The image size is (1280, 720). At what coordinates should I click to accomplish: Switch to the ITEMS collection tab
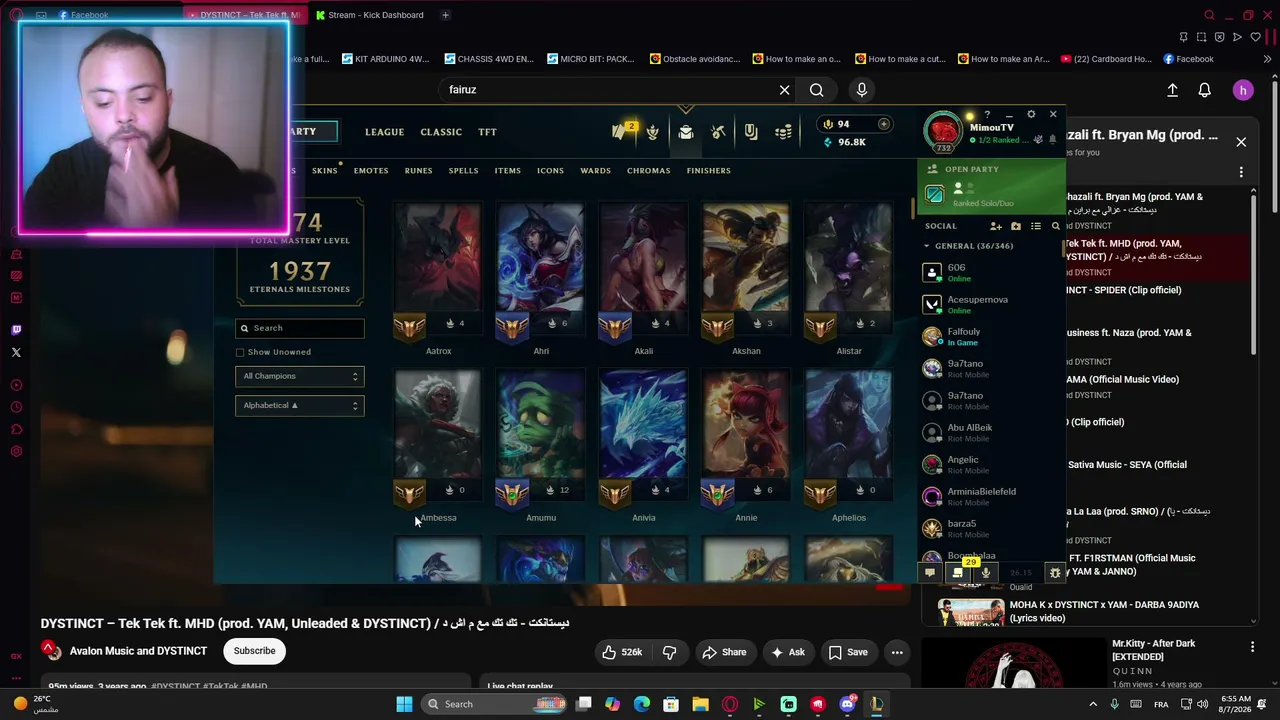pyautogui.click(x=508, y=171)
